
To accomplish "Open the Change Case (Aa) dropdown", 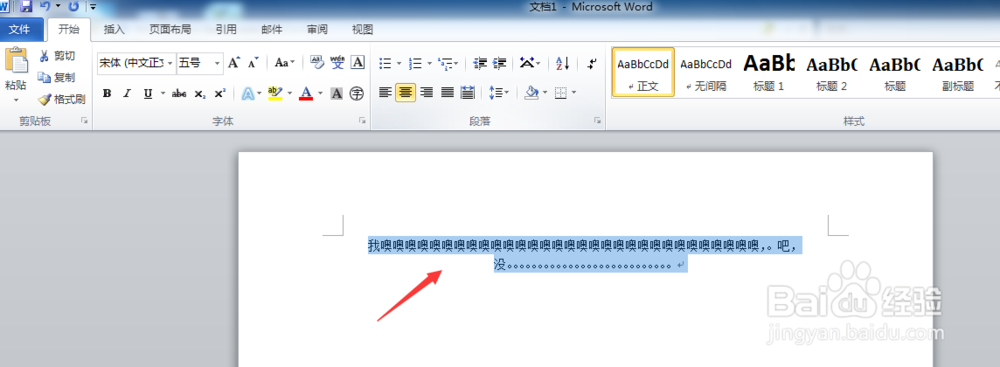I will coord(285,63).
